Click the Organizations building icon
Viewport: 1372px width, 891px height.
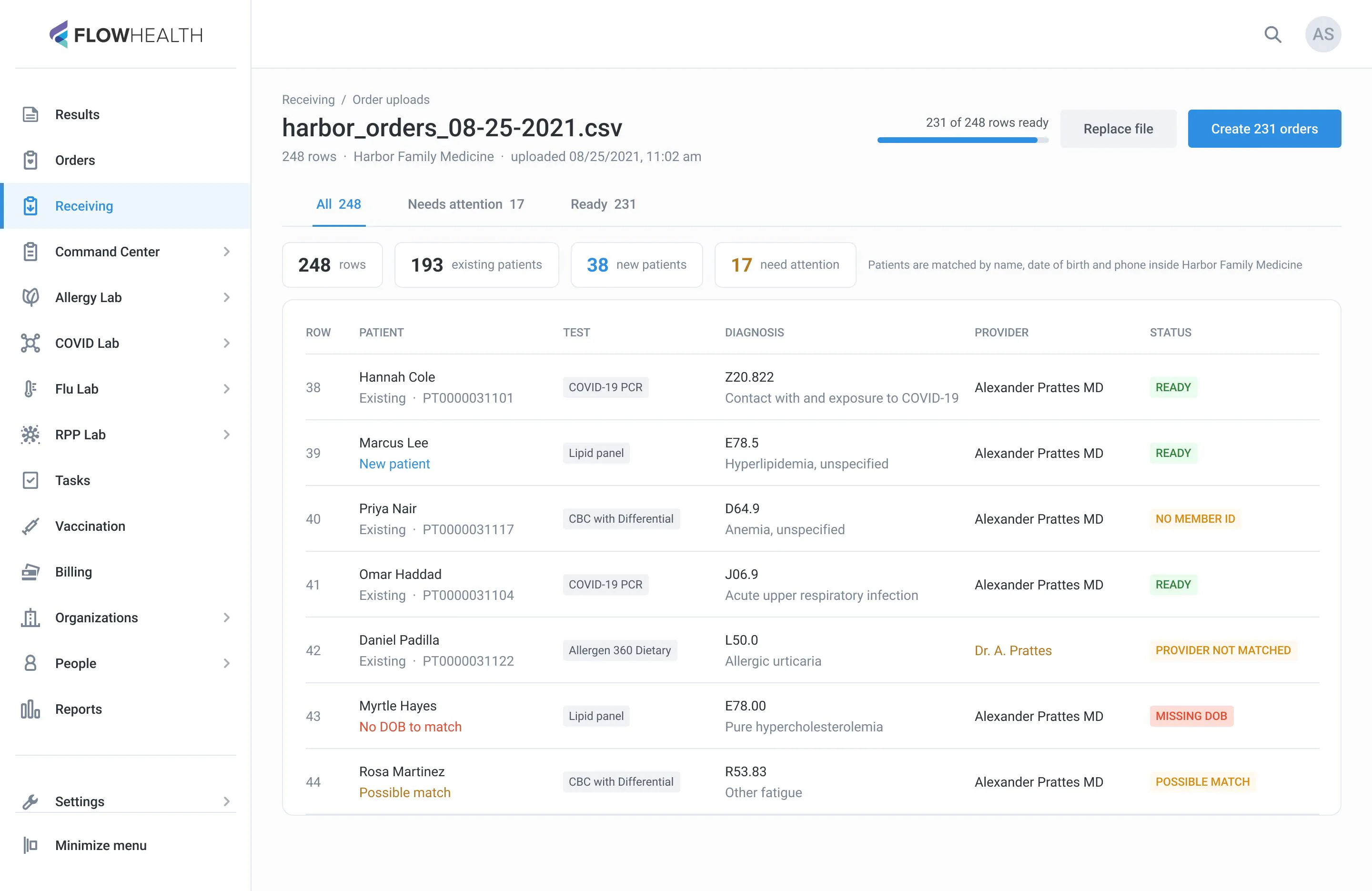[x=30, y=617]
